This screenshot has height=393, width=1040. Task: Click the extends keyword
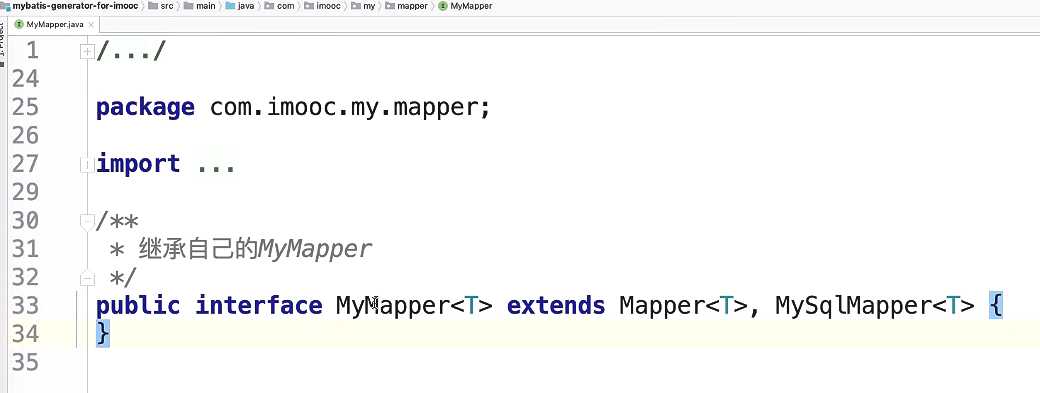tap(556, 306)
